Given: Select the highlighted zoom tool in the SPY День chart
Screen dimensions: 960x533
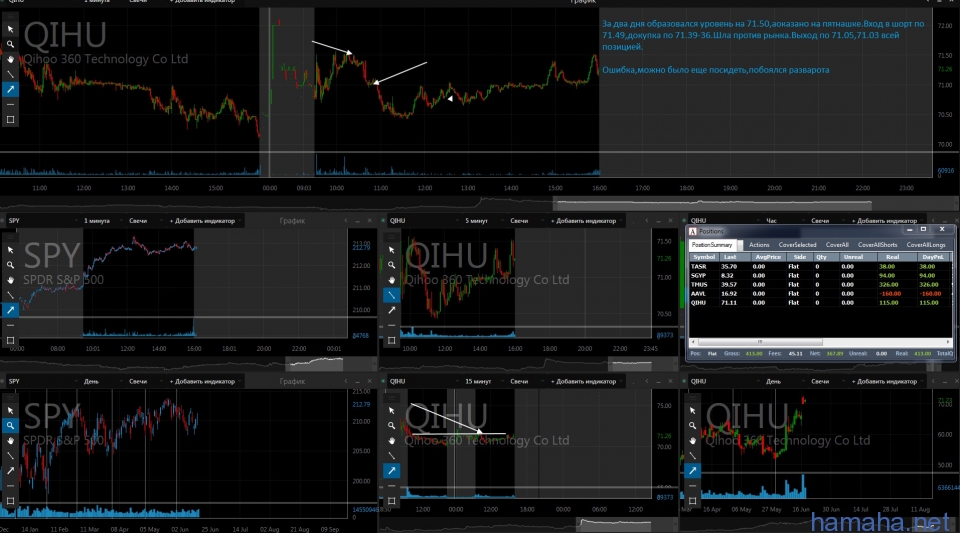Looking at the screenshot, I should (10, 425).
